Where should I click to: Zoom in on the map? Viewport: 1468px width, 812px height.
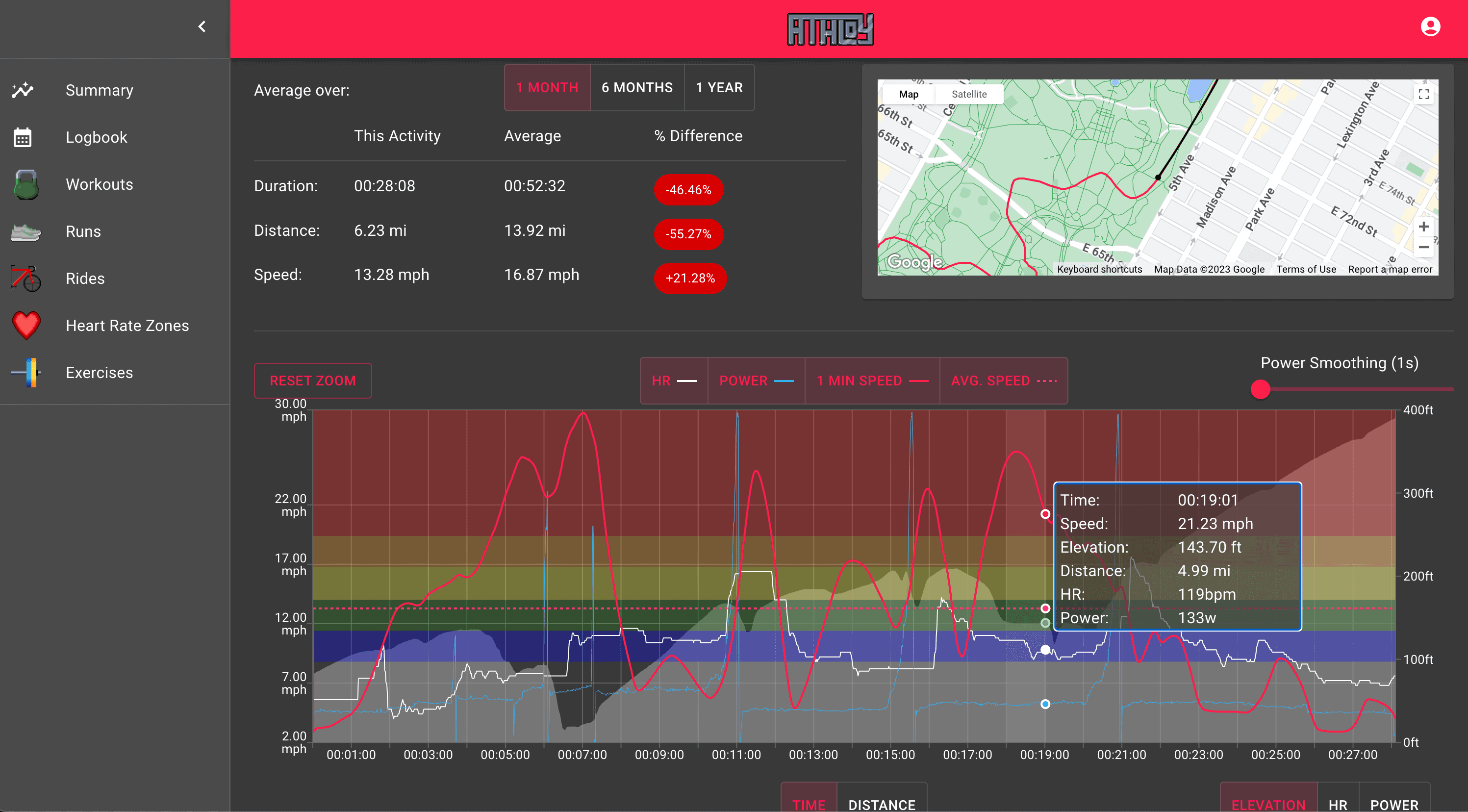coord(1423,227)
